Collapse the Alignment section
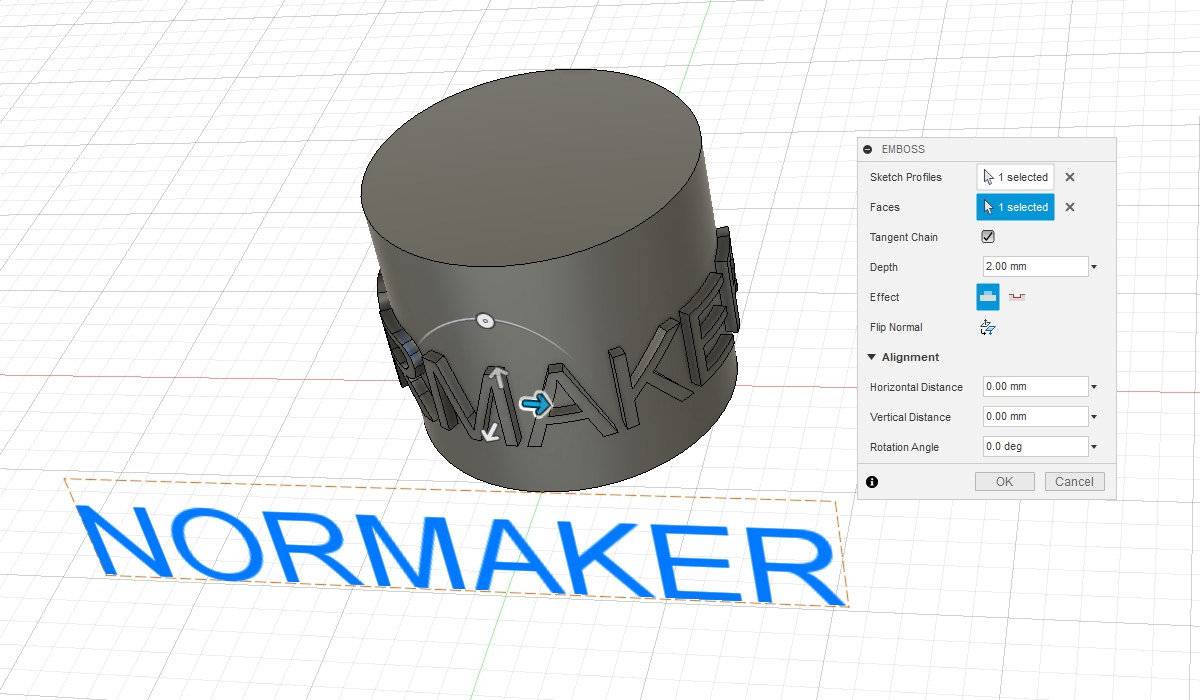 871,357
